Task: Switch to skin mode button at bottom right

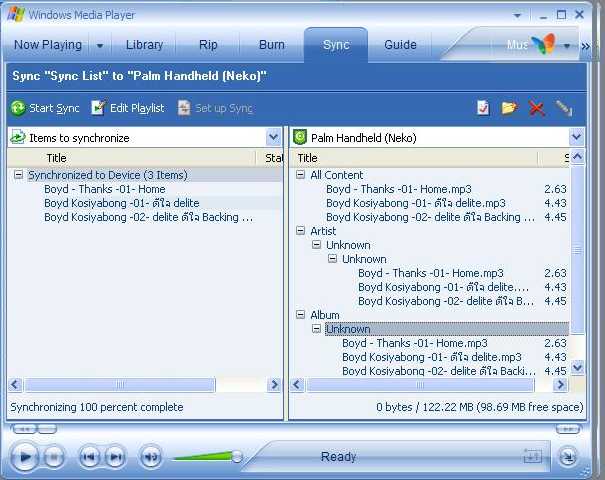Action: [x=568, y=457]
